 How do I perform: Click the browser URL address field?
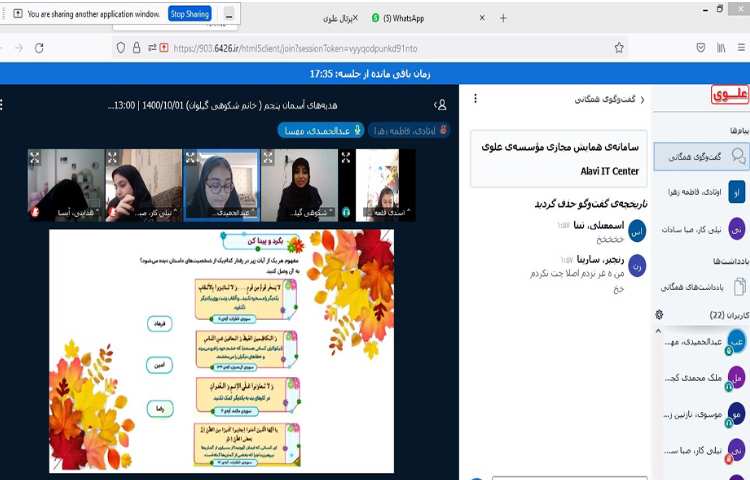380,47
